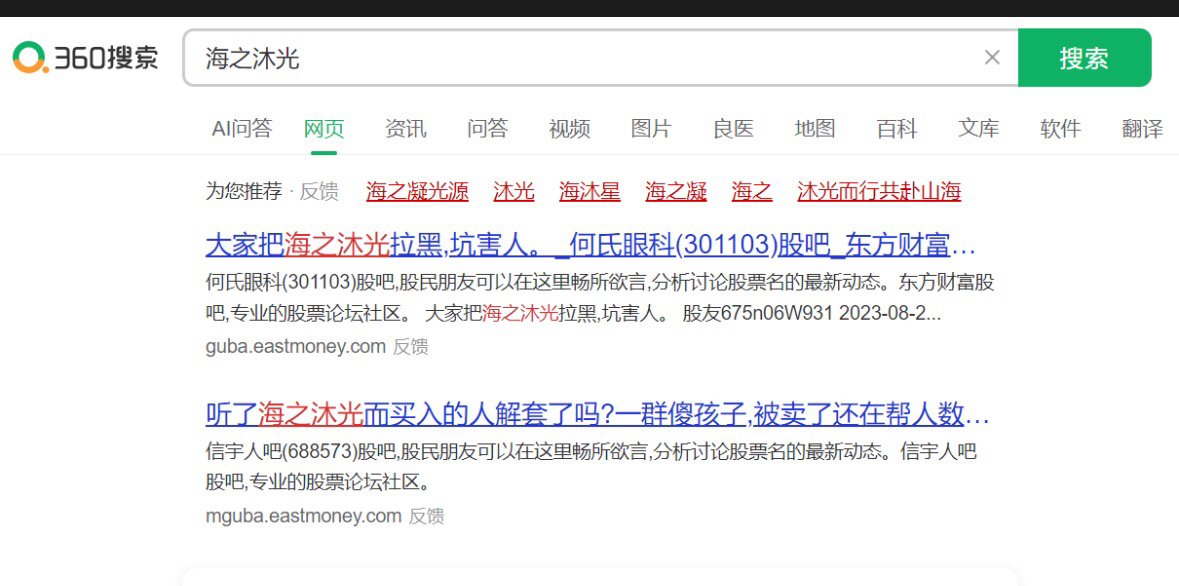Open suggested search 海之凝光源

click(417, 191)
